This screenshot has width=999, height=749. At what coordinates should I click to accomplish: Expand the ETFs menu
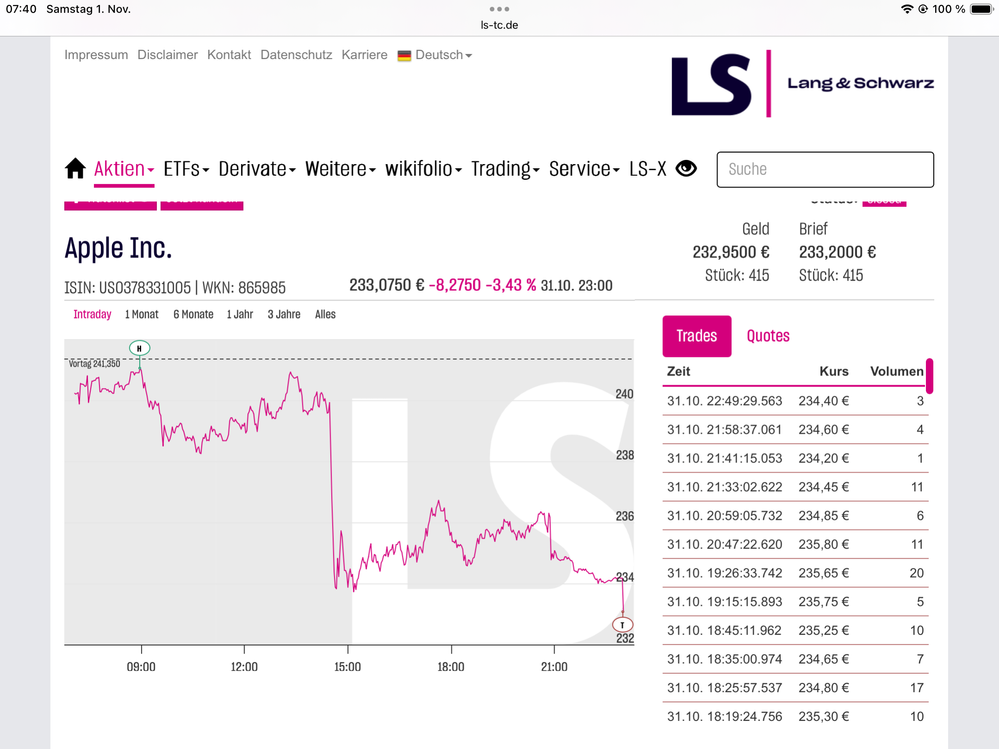coord(186,169)
